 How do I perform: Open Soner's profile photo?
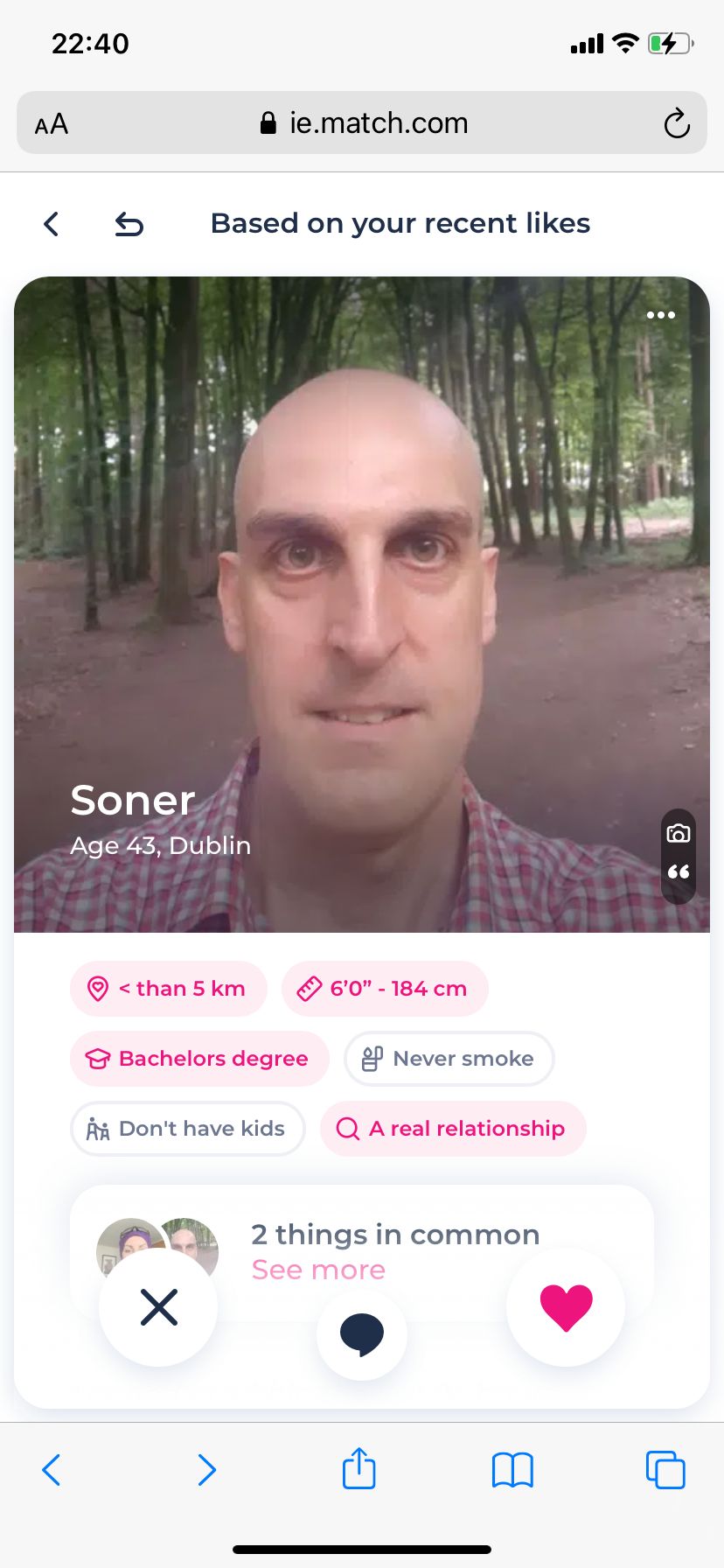tap(362, 605)
